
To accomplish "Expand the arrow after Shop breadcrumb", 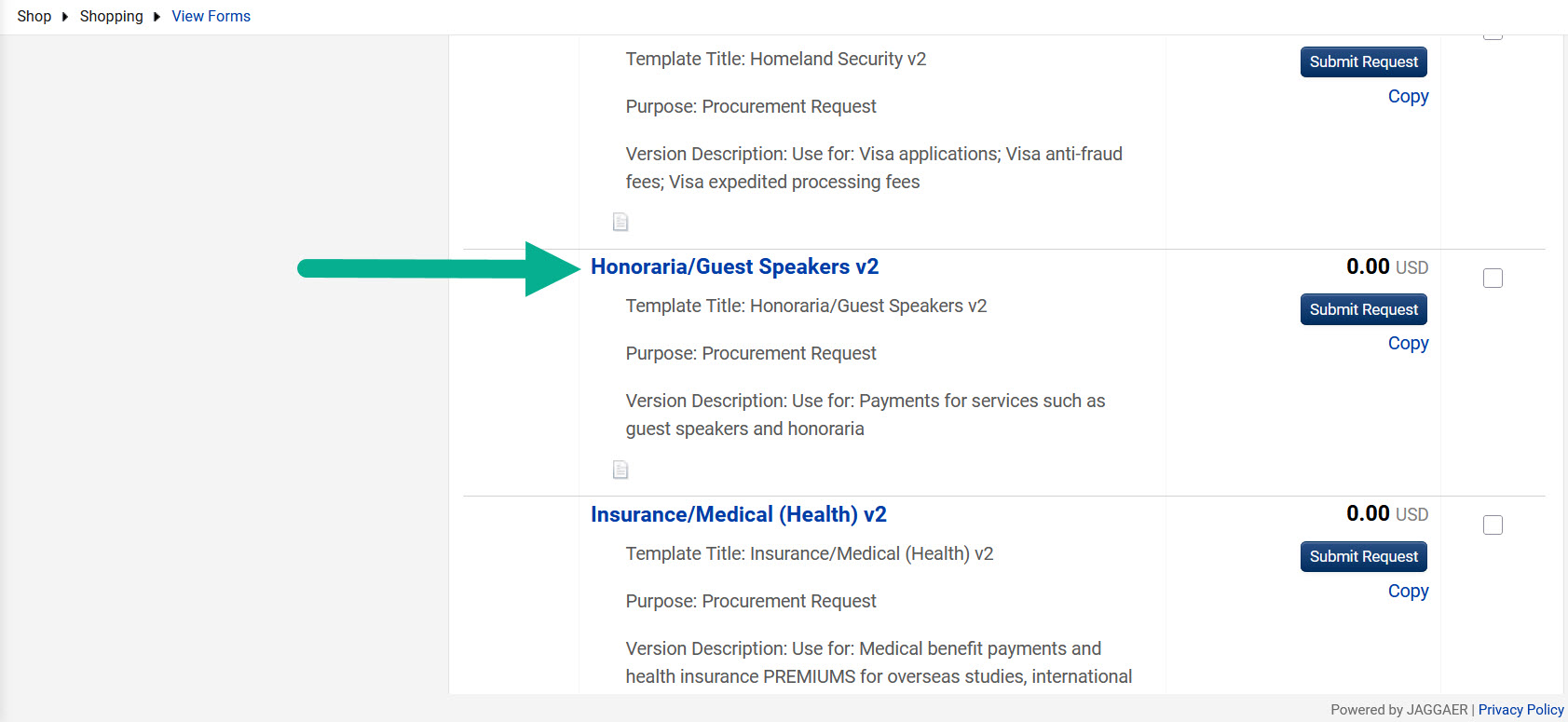I will click(65, 17).
